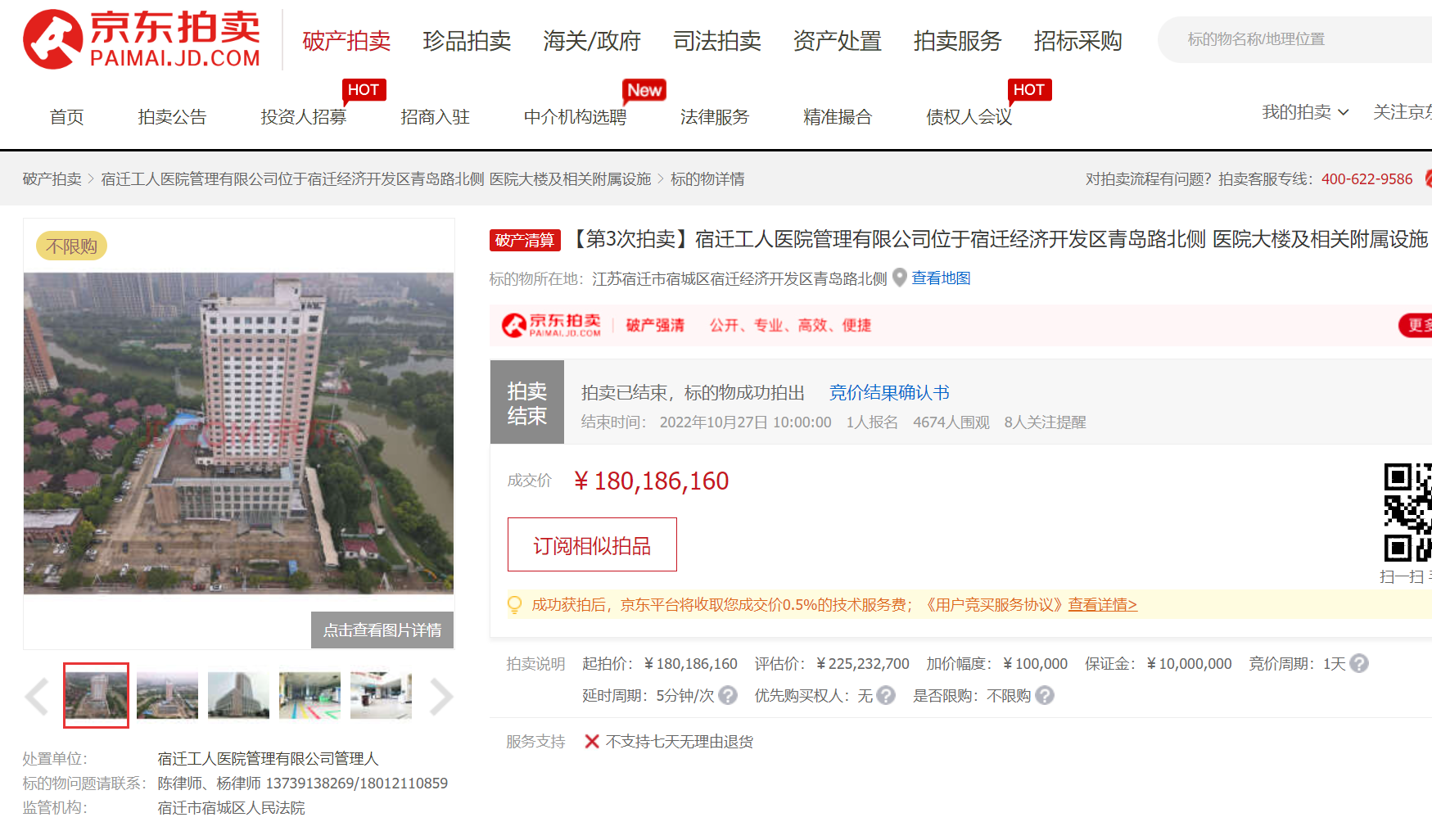Show next thumbnails with right arrow

coord(440,697)
